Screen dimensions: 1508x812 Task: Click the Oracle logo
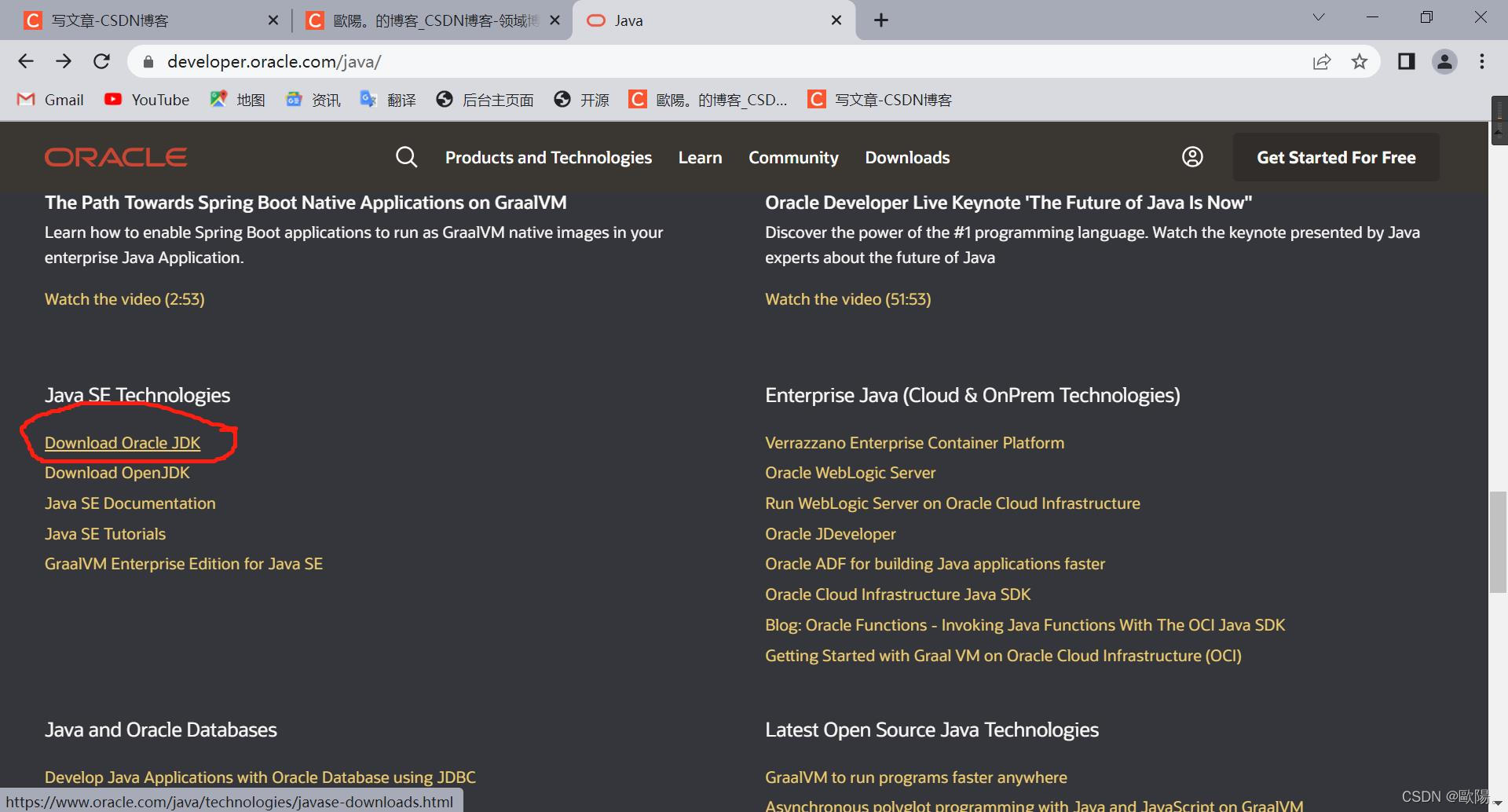tap(115, 157)
